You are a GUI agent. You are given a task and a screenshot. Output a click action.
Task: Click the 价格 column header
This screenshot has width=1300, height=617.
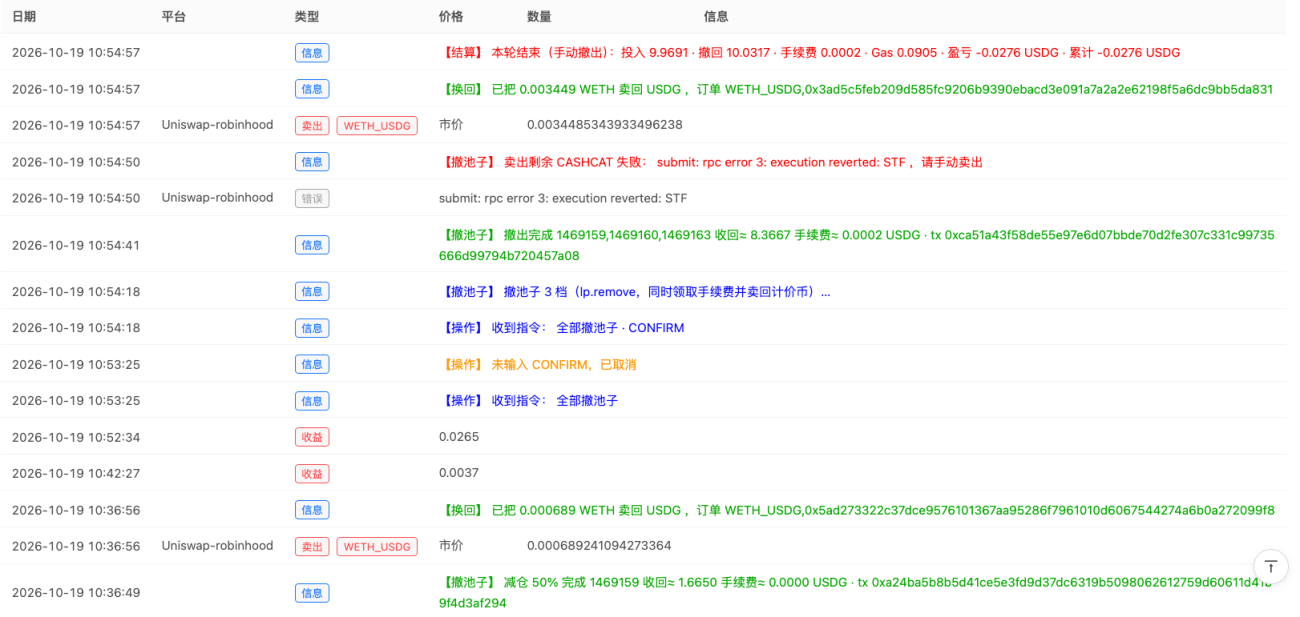451,17
